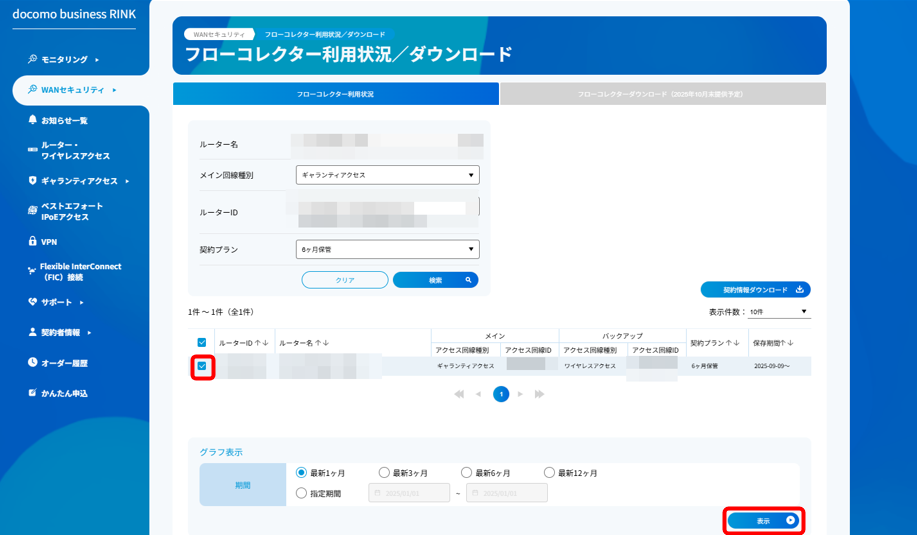Click ワイヤレスアクセス cell in table
This screenshot has height=535, width=917.
click(x=590, y=366)
